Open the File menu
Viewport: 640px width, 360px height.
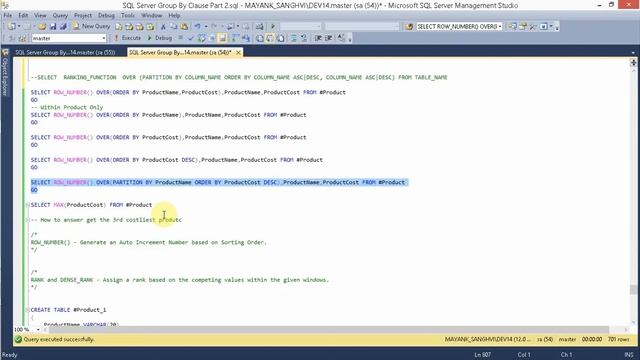(8, 16)
